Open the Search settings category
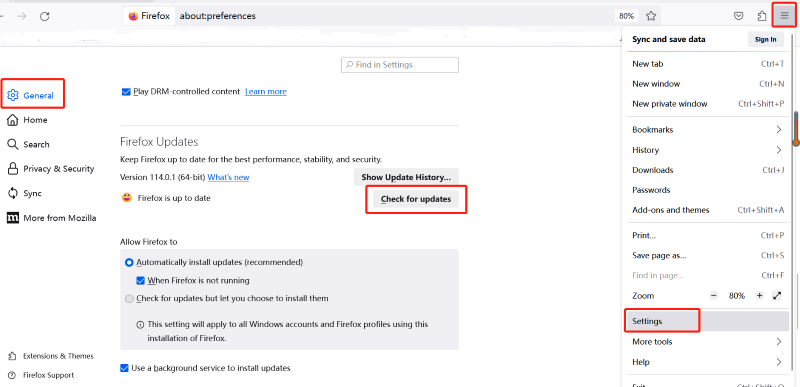Screen dimensions: 800x387 29,144
